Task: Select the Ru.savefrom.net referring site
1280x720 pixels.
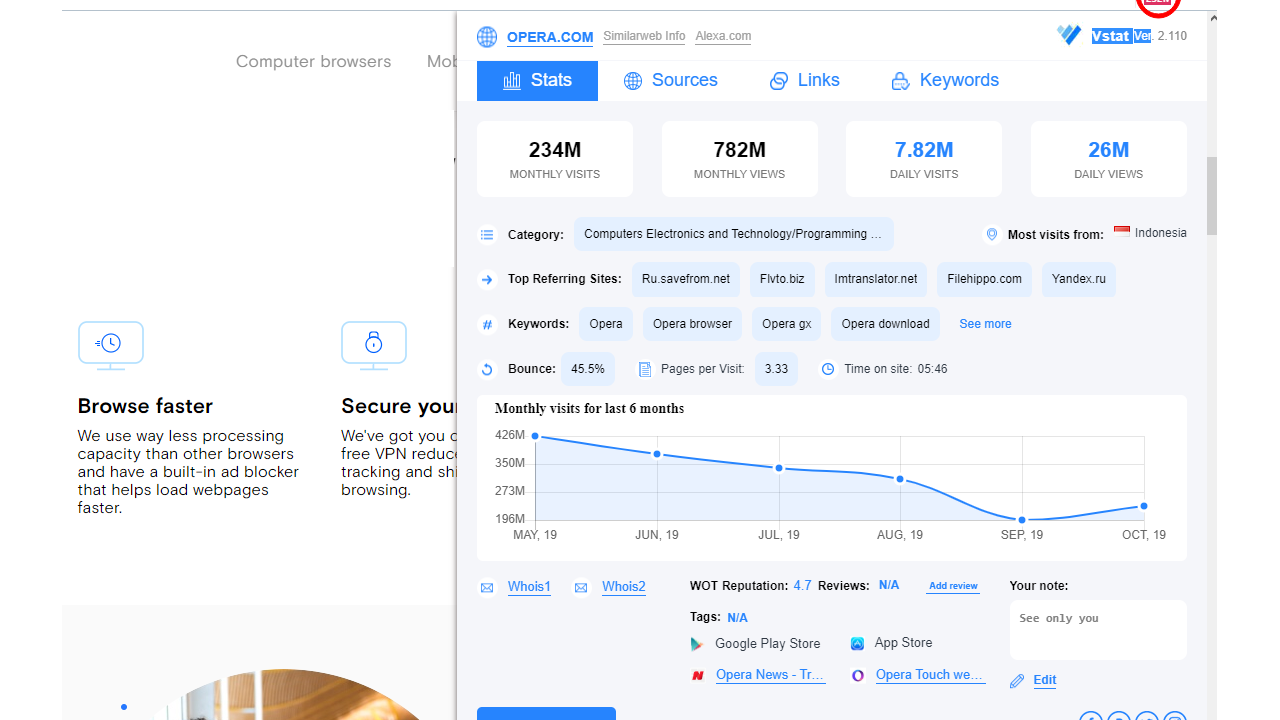Action: (686, 279)
